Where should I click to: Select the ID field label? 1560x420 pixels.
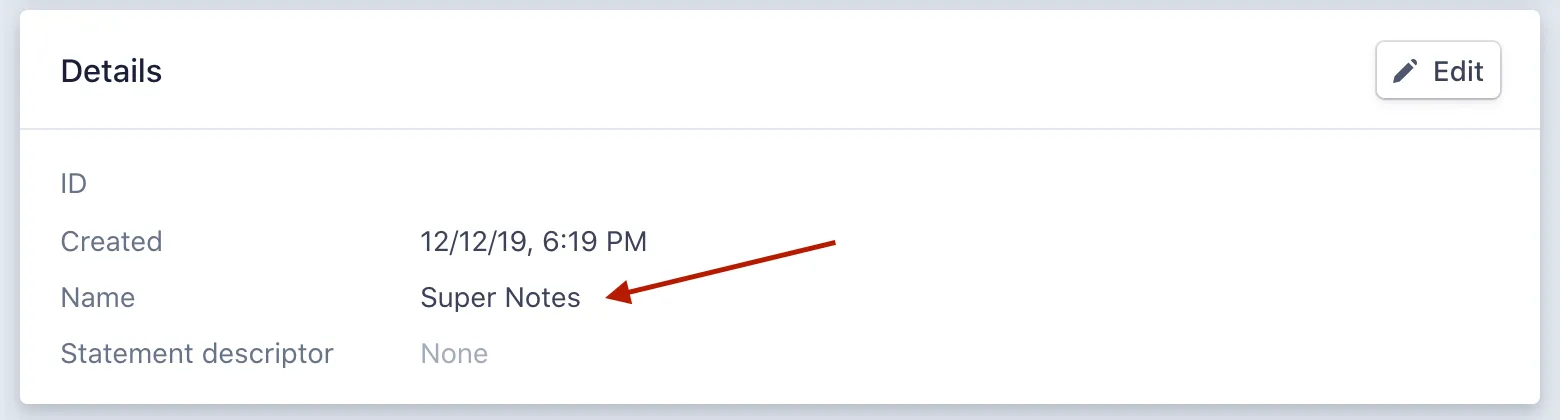[74, 184]
